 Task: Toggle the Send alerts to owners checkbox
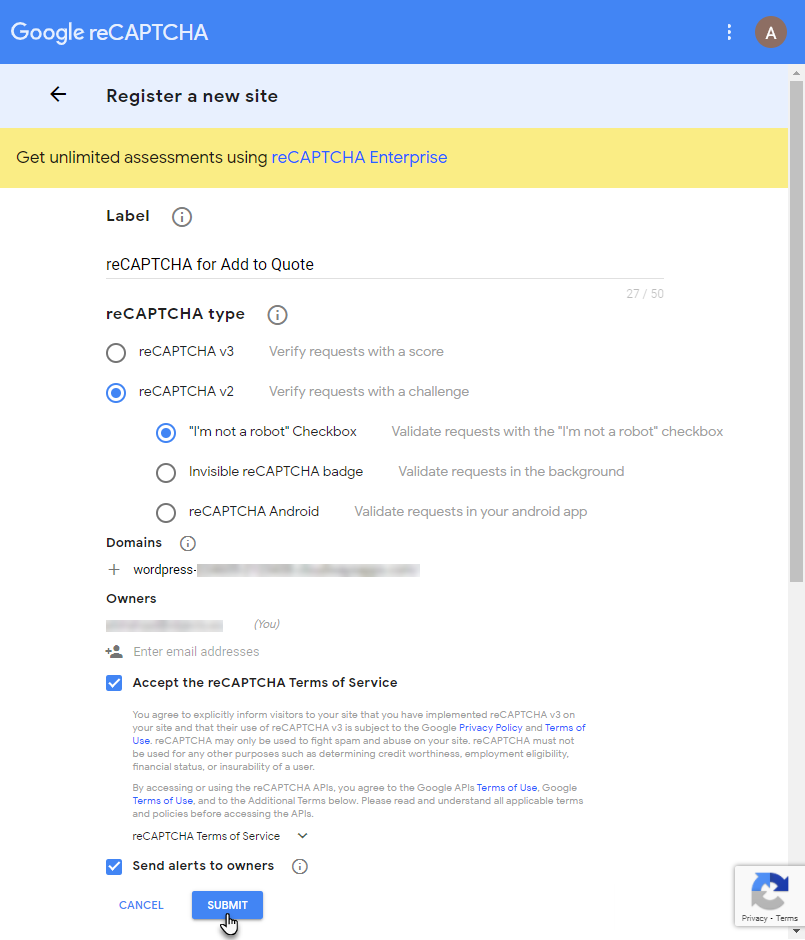(114, 866)
